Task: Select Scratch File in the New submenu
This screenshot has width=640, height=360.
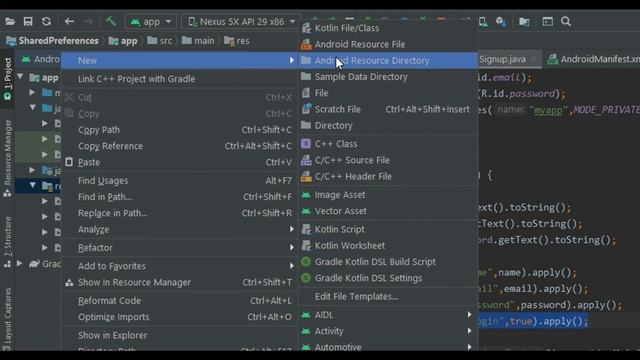Action: pyautogui.click(x=388, y=109)
